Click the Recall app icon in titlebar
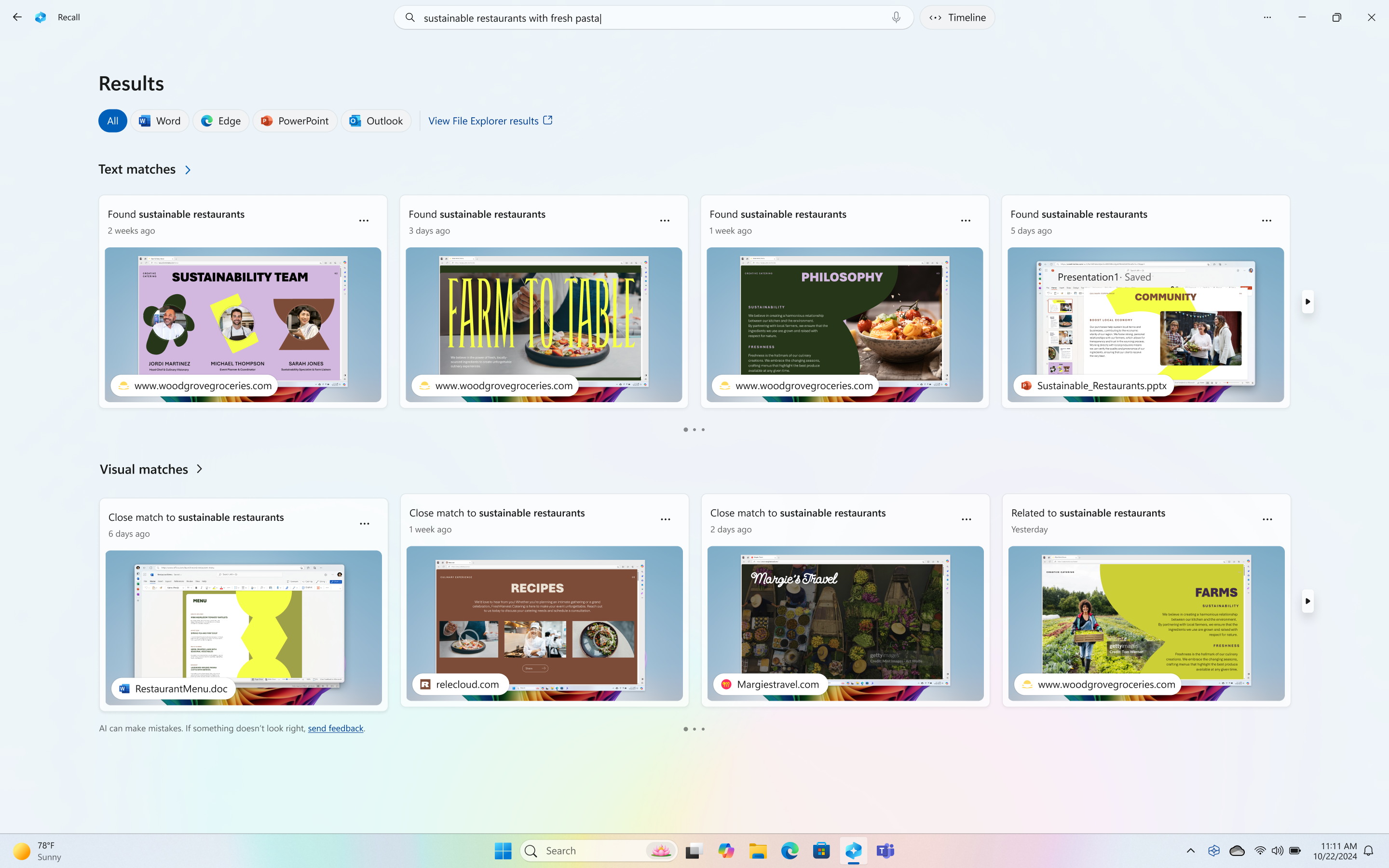Viewport: 1389px width, 868px height. 41,17
